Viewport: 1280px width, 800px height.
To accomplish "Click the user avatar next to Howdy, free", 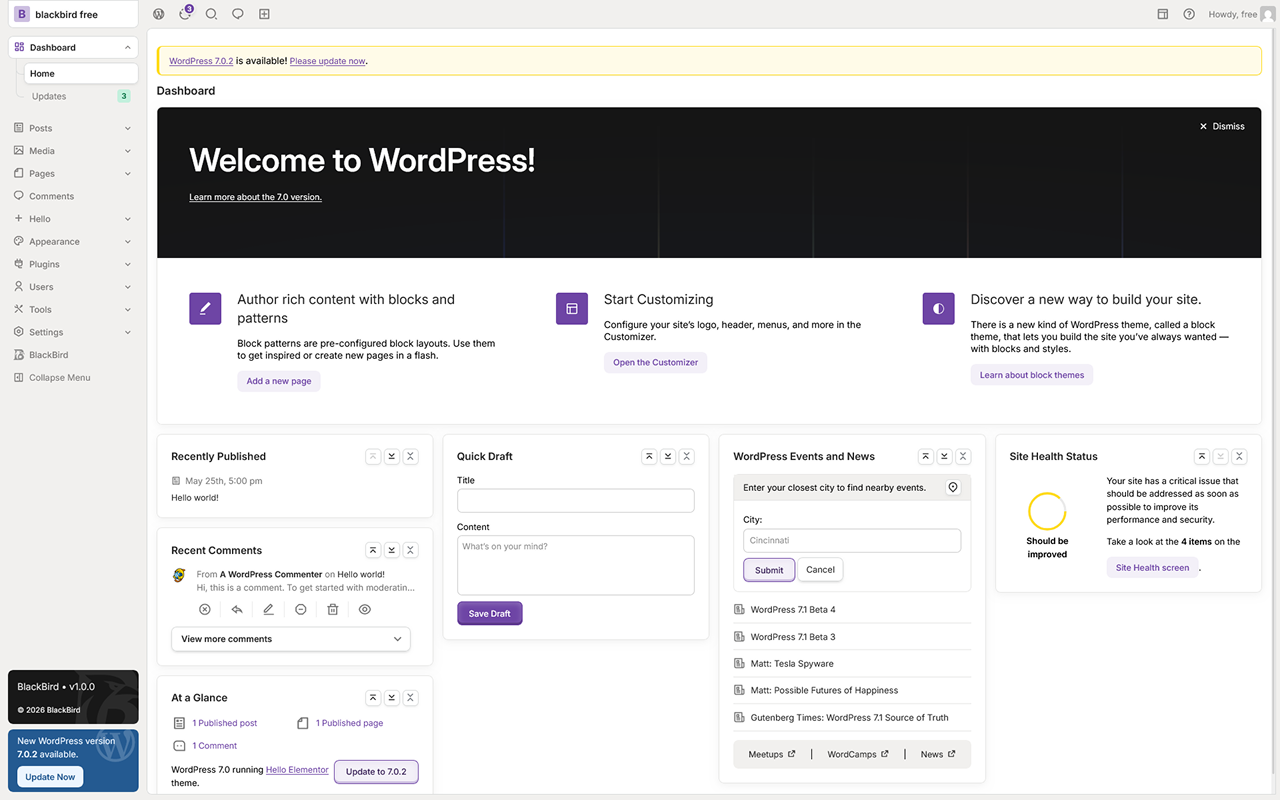I will [x=1268, y=14].
